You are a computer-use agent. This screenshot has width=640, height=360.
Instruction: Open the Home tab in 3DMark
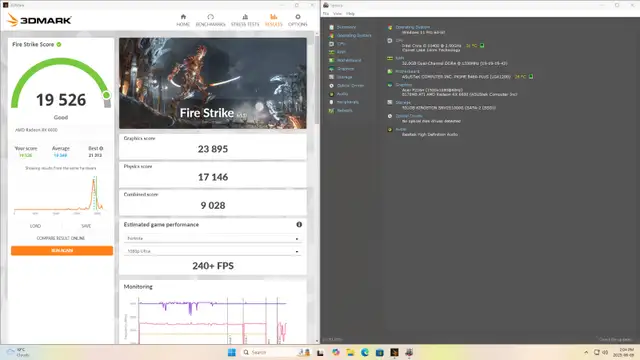[183, 20]
